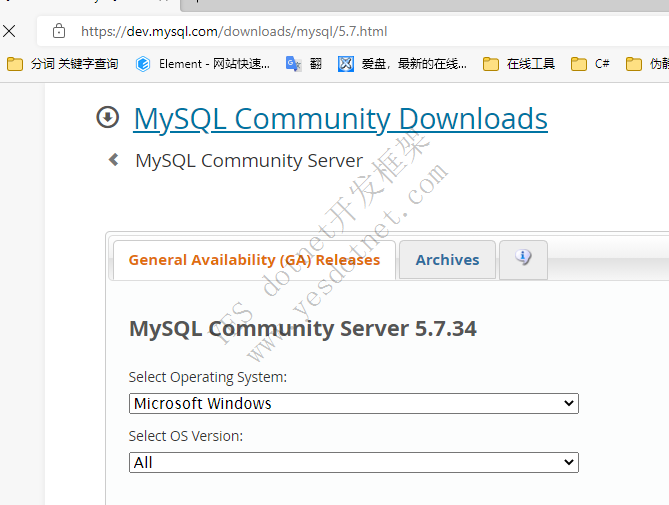Click the MySQL Community Server 5.7.34 heading

(x=303, y=329)
